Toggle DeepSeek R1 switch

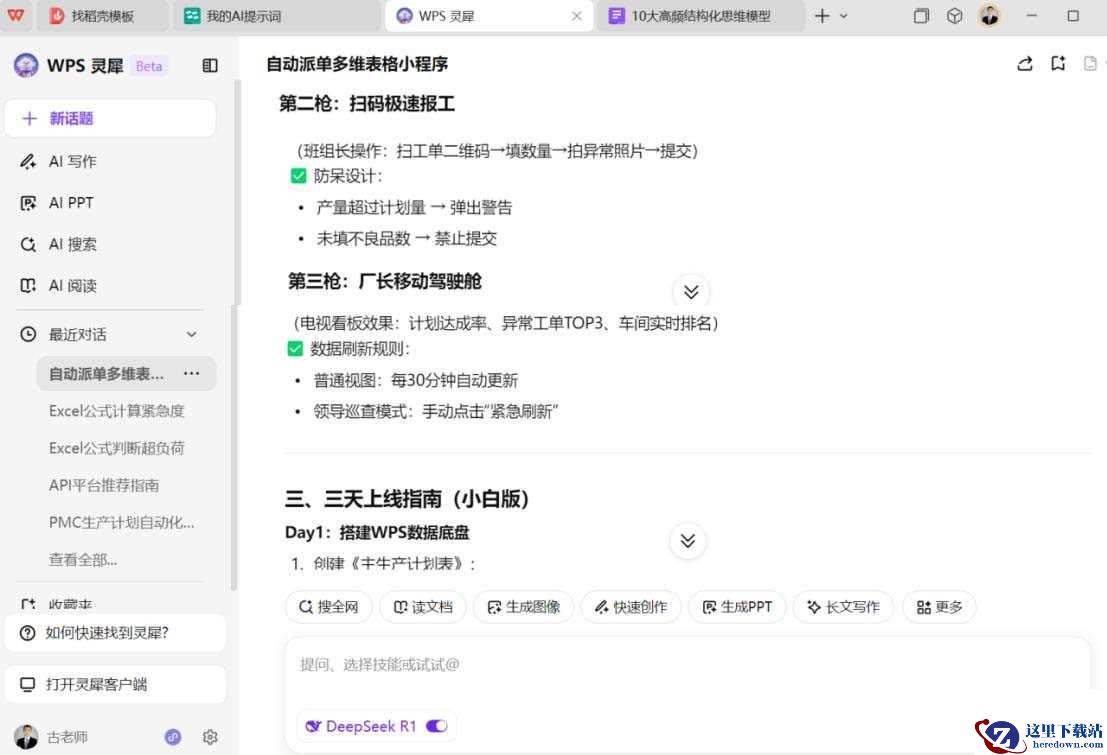pyautogui.click(x=437, y=726)
